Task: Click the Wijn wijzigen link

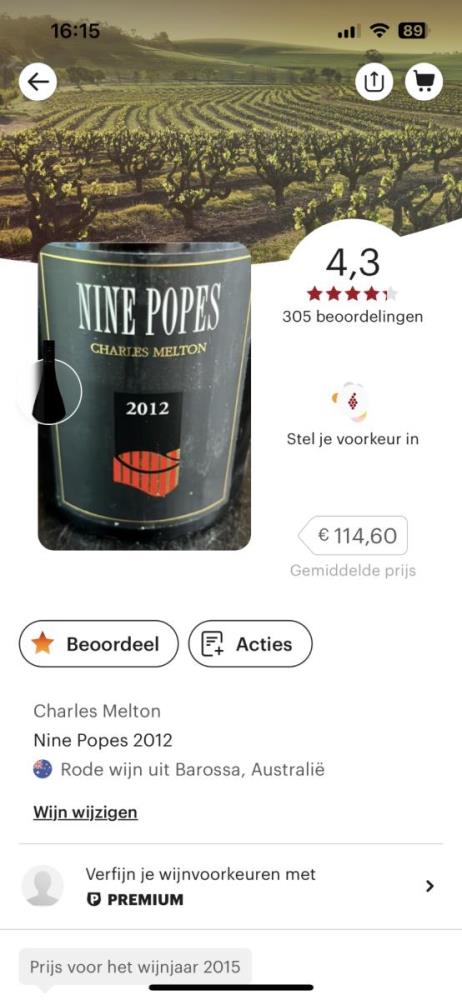Action: coord(86,812)
